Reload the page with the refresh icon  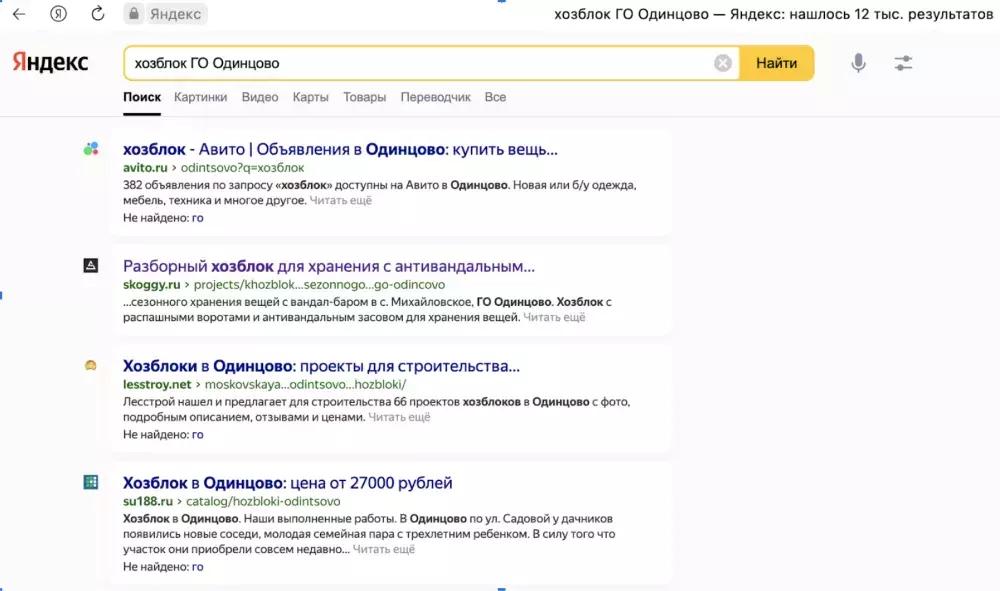click(x=97, y=13)
